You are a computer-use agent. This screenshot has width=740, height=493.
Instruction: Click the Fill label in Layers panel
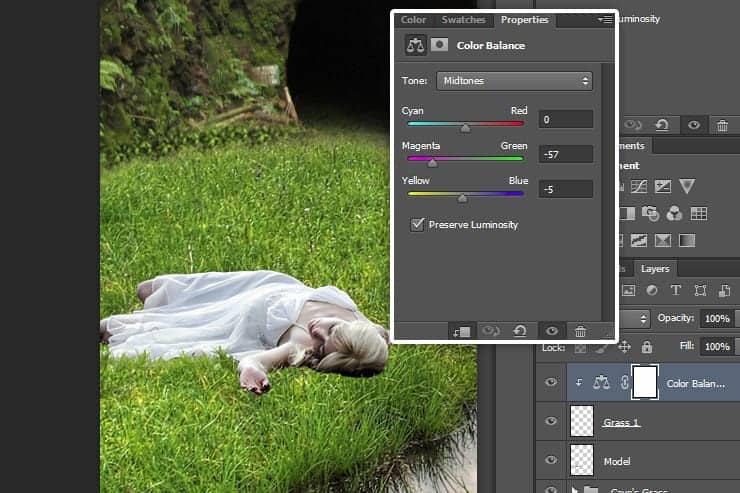click(x=687, y=346)
